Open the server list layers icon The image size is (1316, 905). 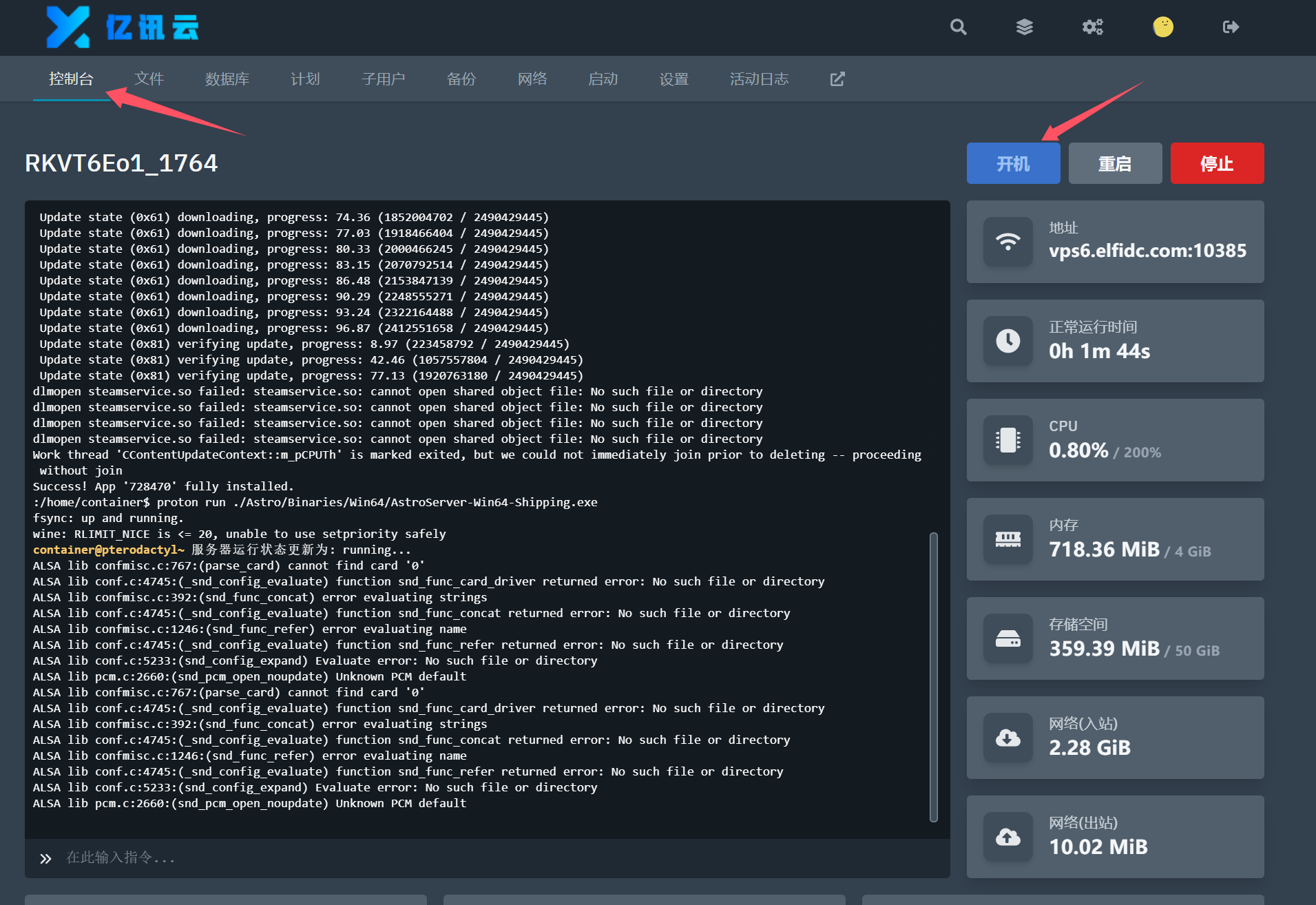pyautogui.click(x=1025, y=27)
